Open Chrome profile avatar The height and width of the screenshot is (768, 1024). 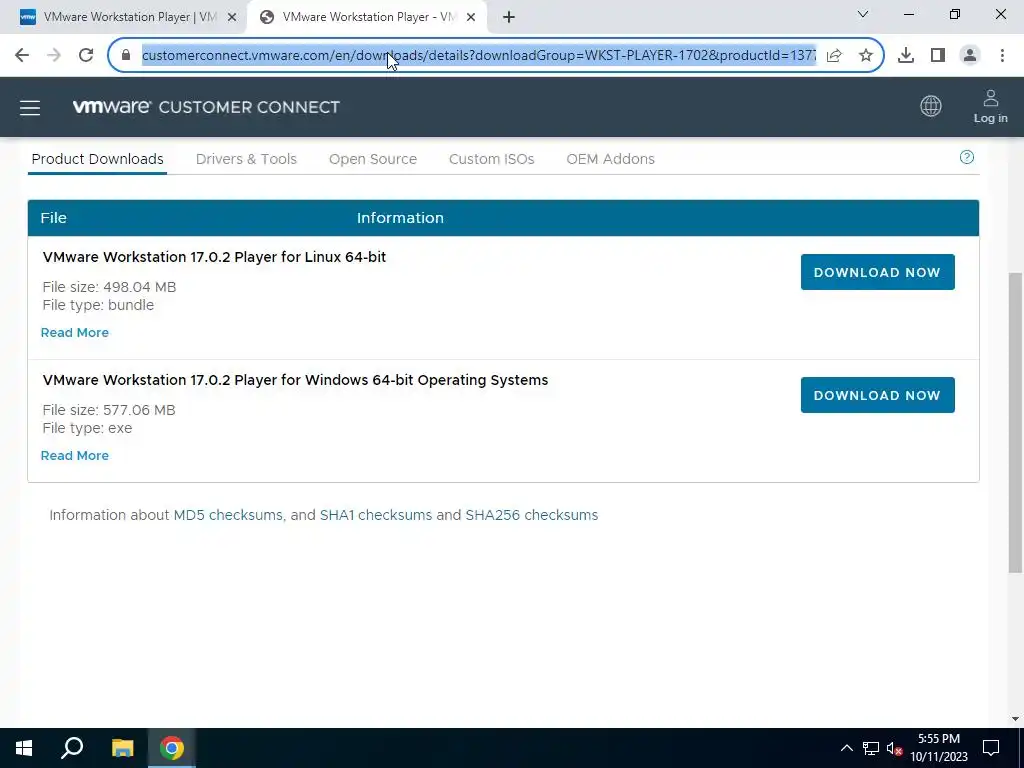coord(970,56)
